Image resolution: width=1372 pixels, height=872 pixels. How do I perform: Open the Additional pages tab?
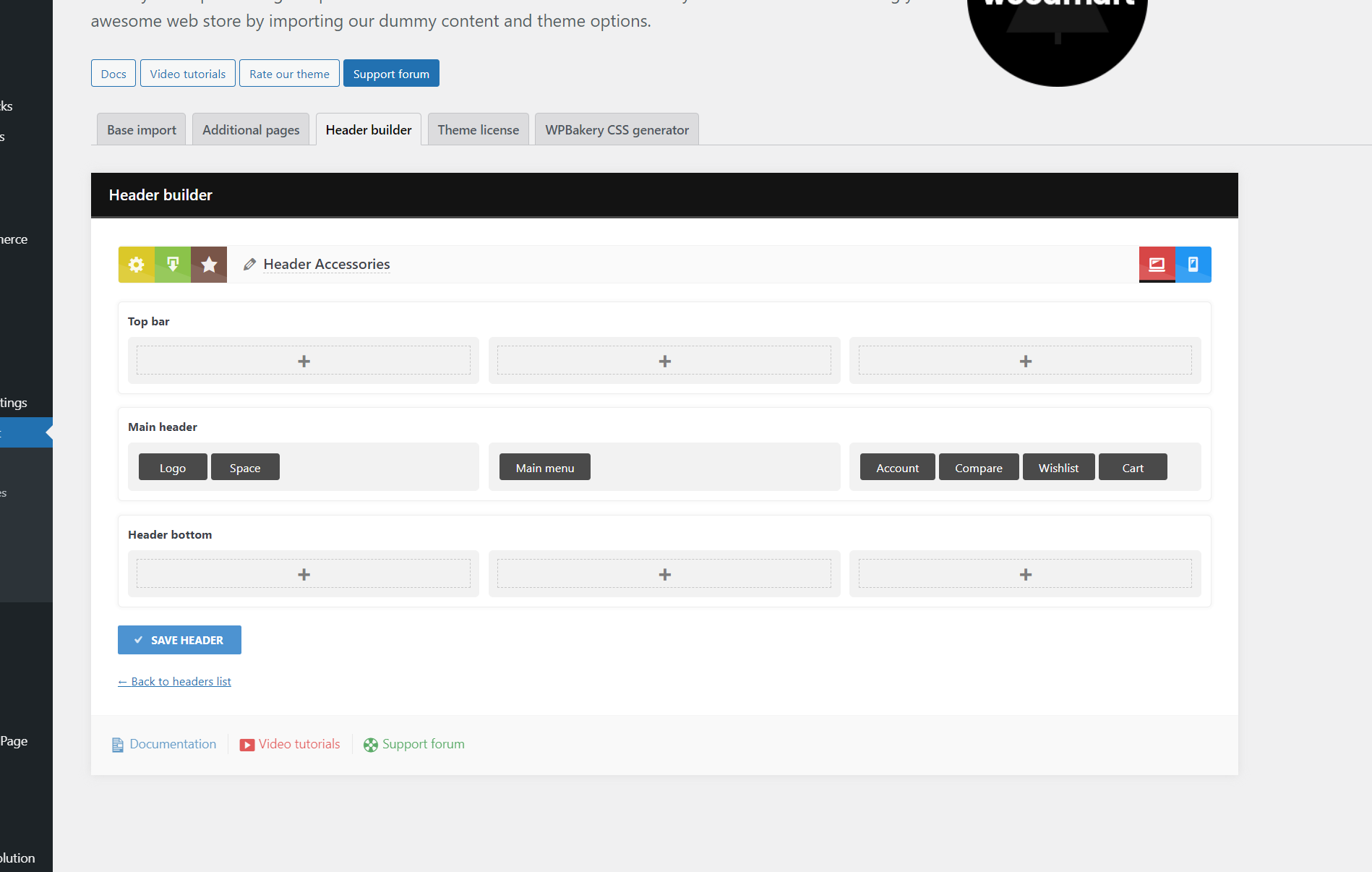pyautogui.click(x=251, y=129)
